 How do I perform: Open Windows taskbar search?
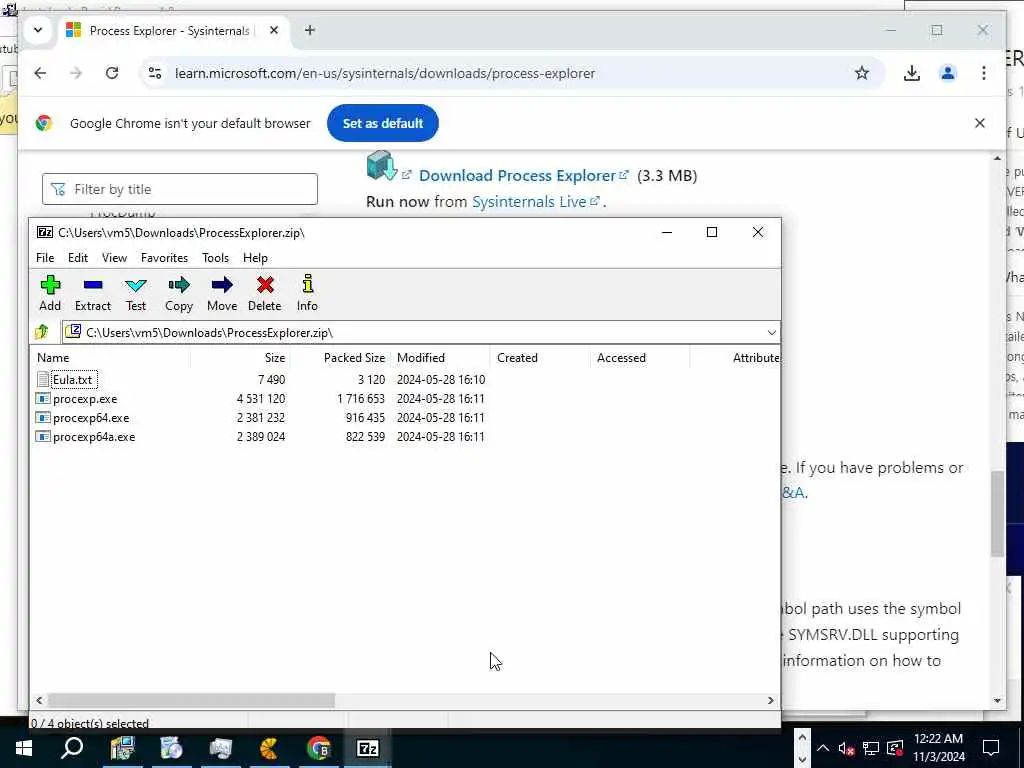pyautogui.click(x=72, y=748)
